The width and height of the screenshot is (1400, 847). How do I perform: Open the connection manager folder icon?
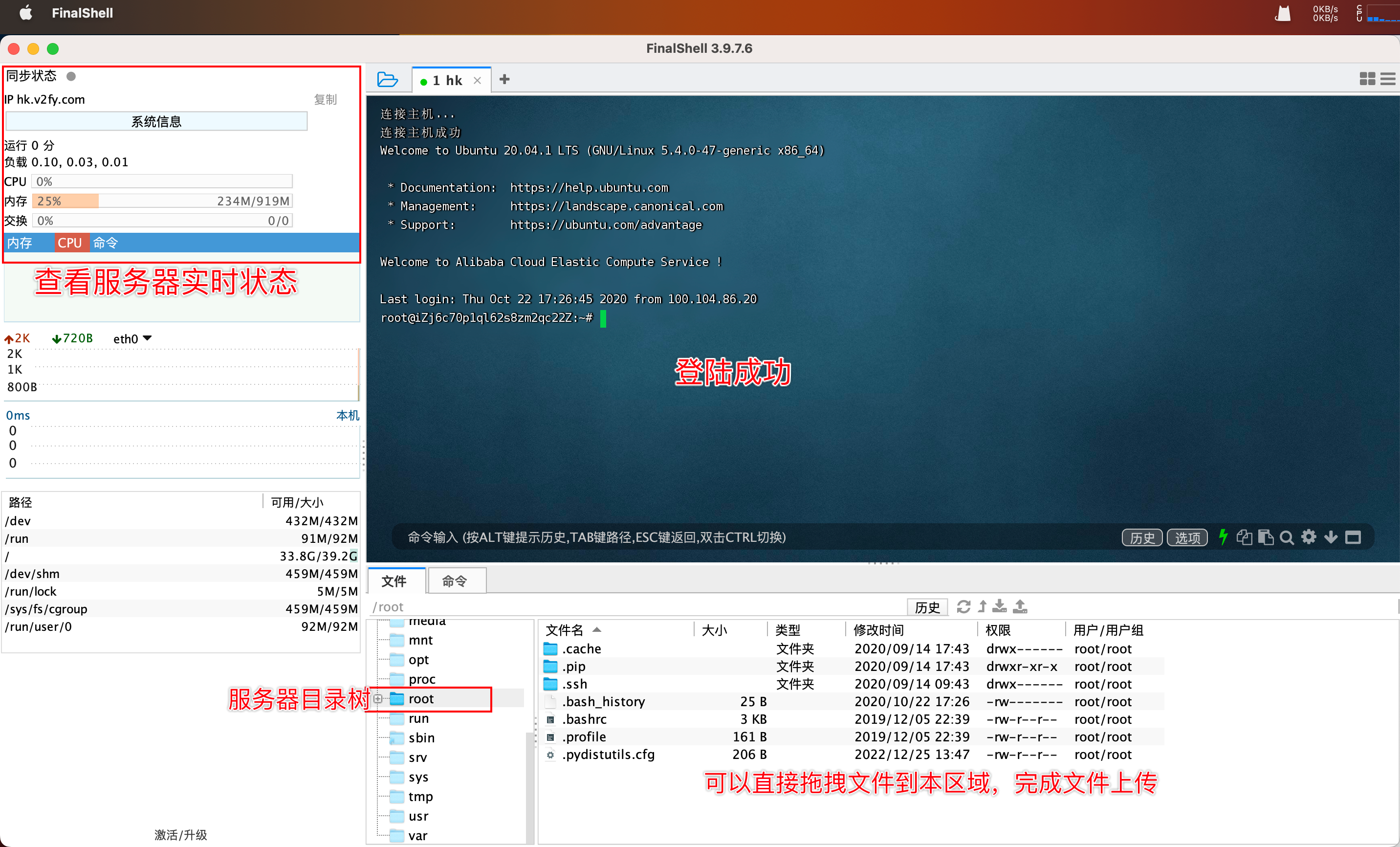click(x=387, y=80)
